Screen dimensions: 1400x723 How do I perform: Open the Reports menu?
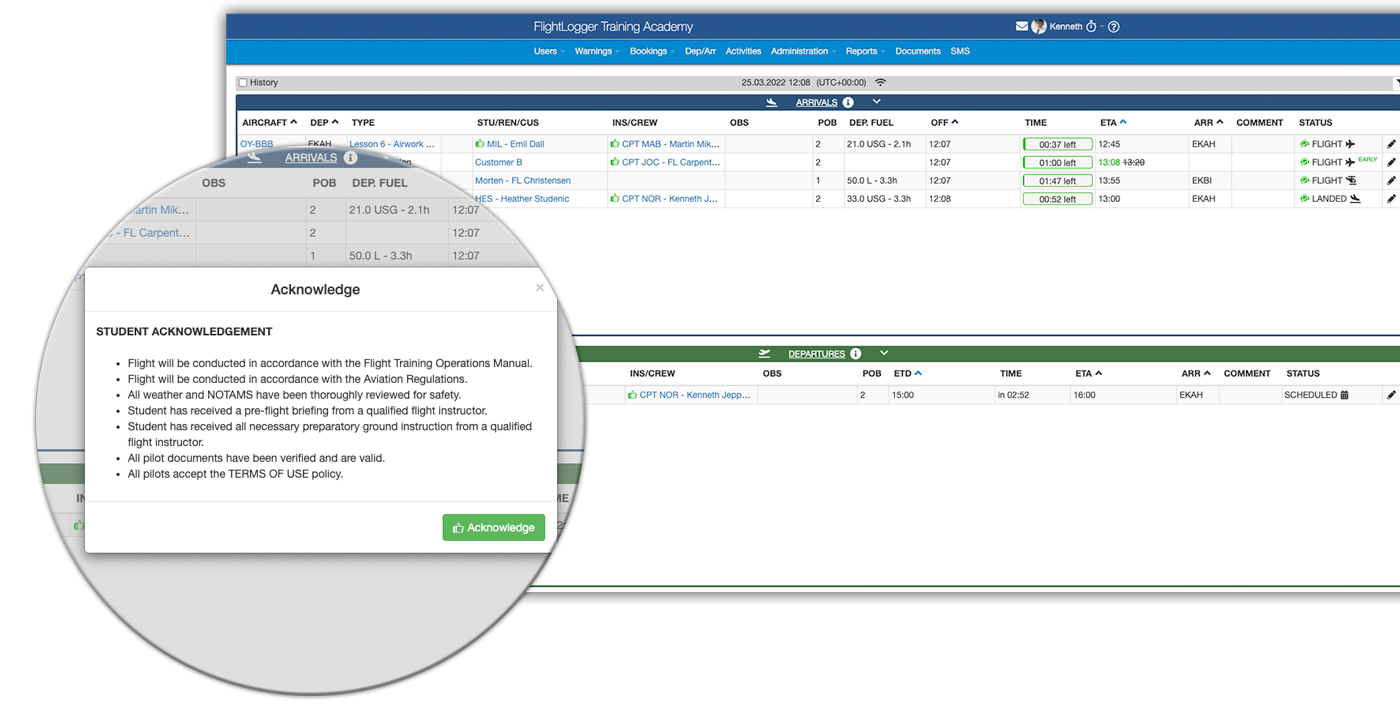coord(865,51)
